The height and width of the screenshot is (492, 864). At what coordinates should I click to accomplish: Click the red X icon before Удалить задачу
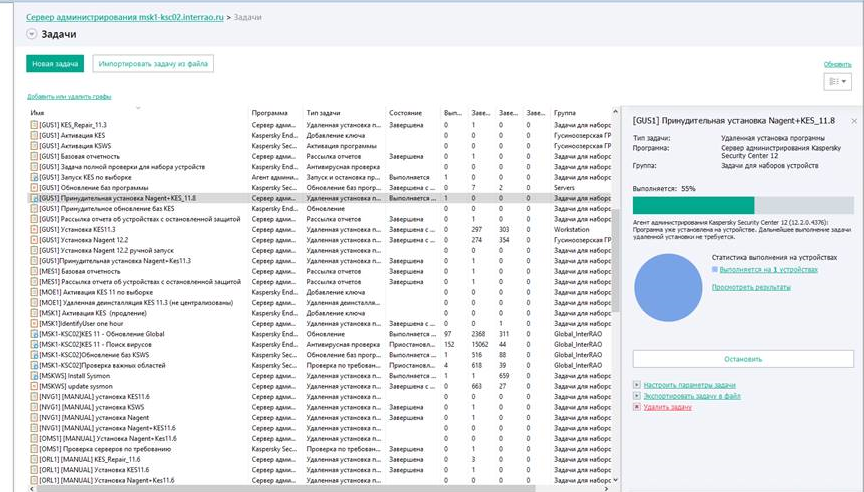(x=636, y=407)
